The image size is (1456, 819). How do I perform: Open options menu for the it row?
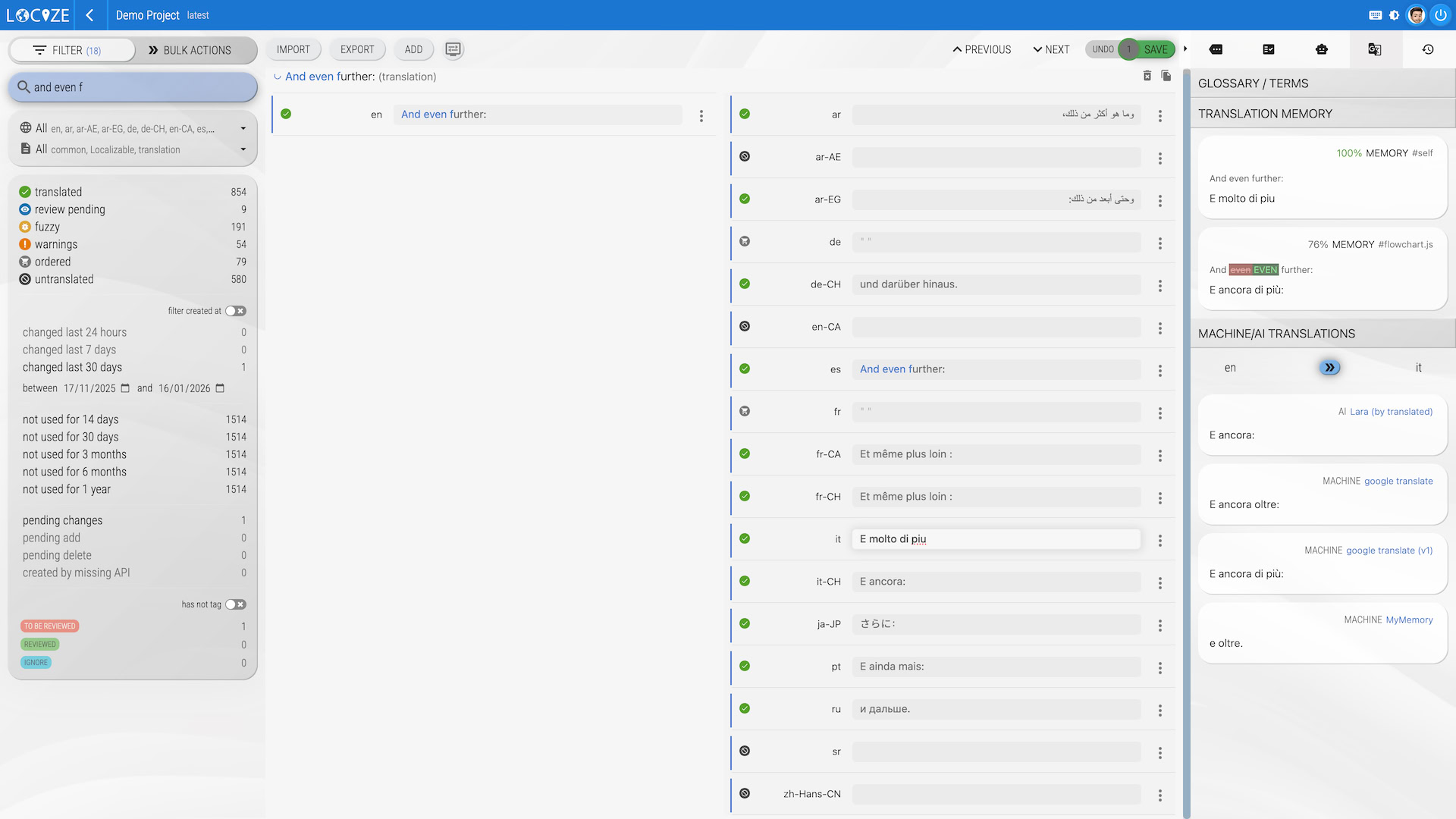(x=1159, y=540)
